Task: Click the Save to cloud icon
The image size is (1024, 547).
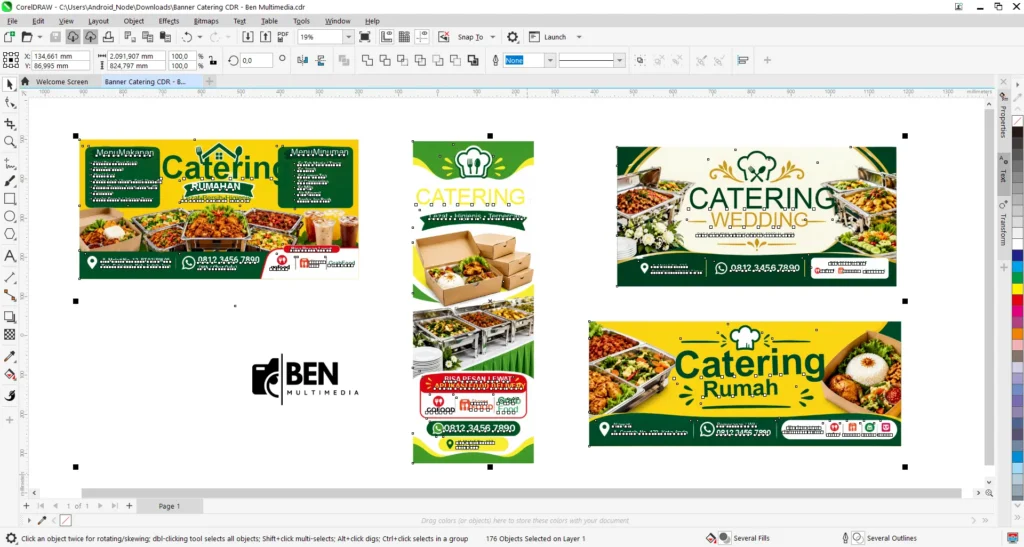Action: coord(90,37)
